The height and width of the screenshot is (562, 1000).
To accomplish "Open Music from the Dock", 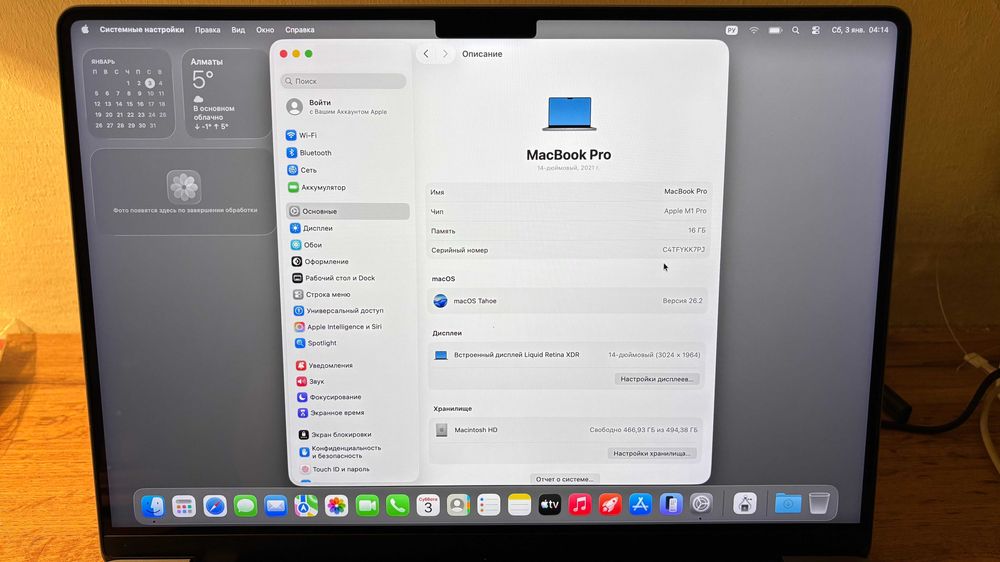I will click(x=580, y=505).
